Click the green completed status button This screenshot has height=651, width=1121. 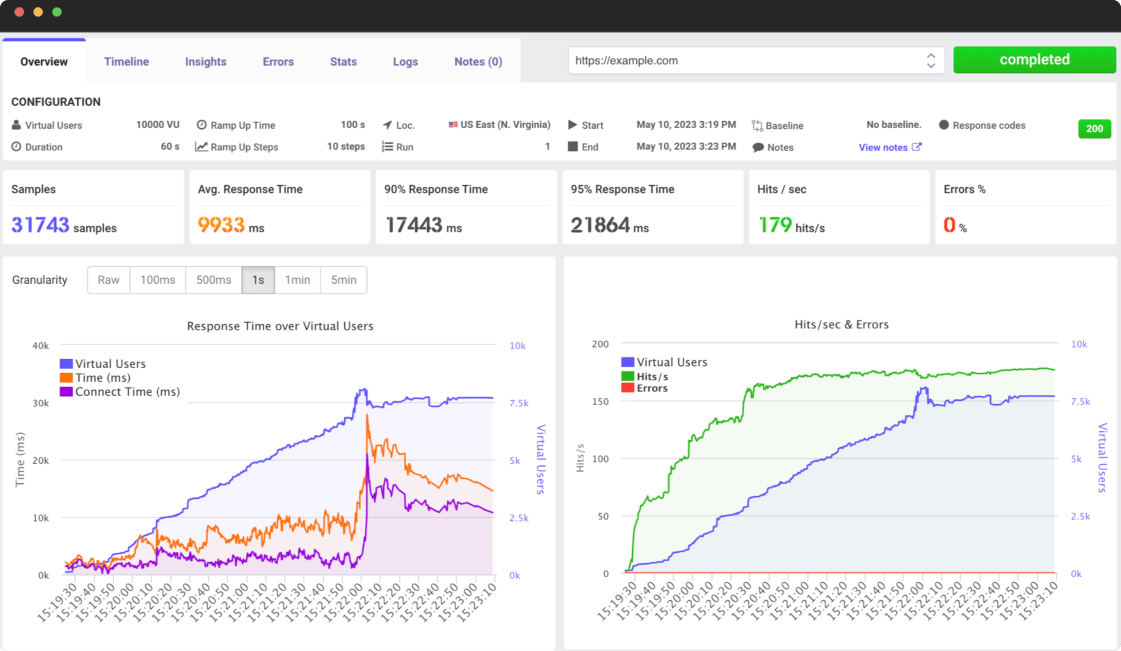1034,60
